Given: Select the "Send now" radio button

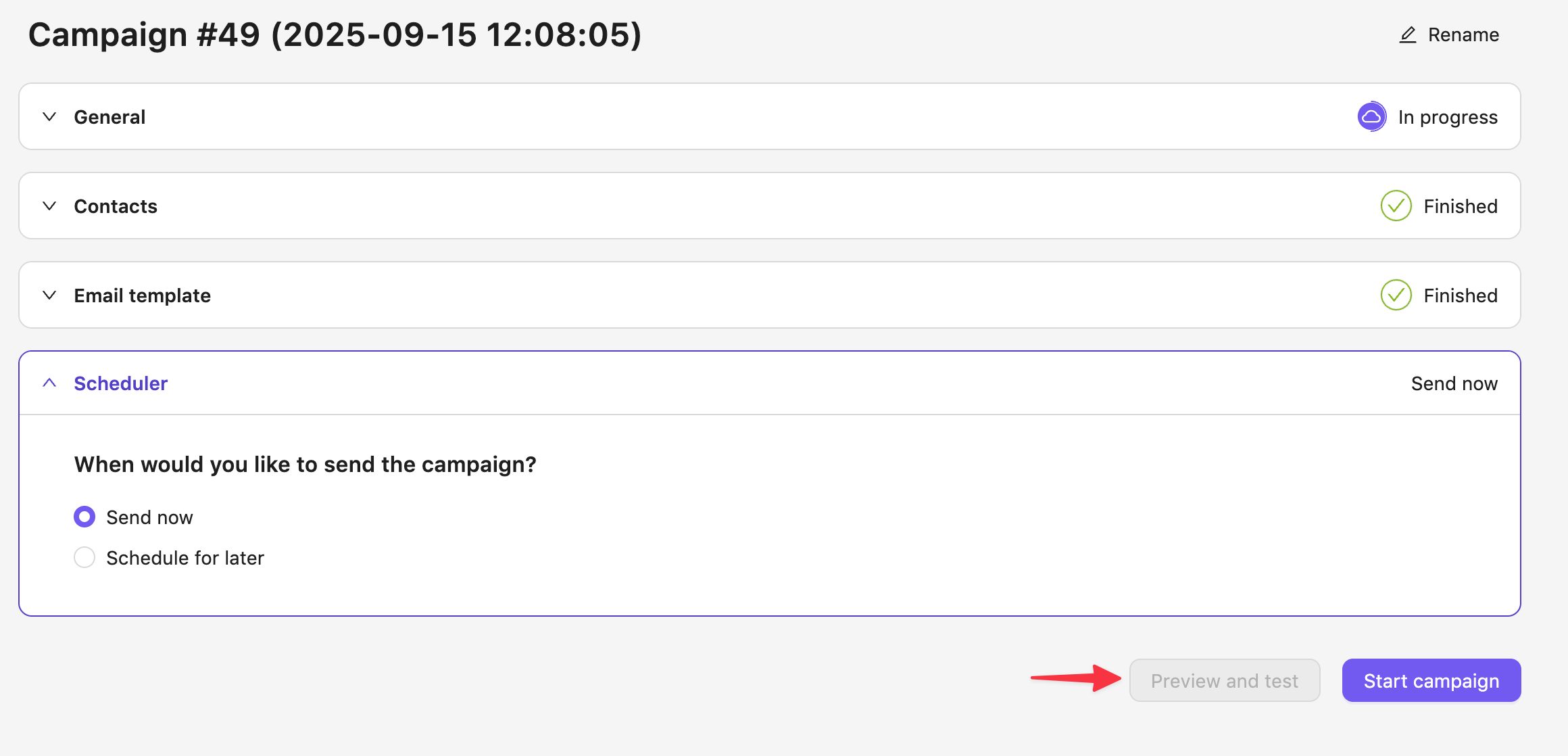Looking at the screenshot, I should (84, 517).
